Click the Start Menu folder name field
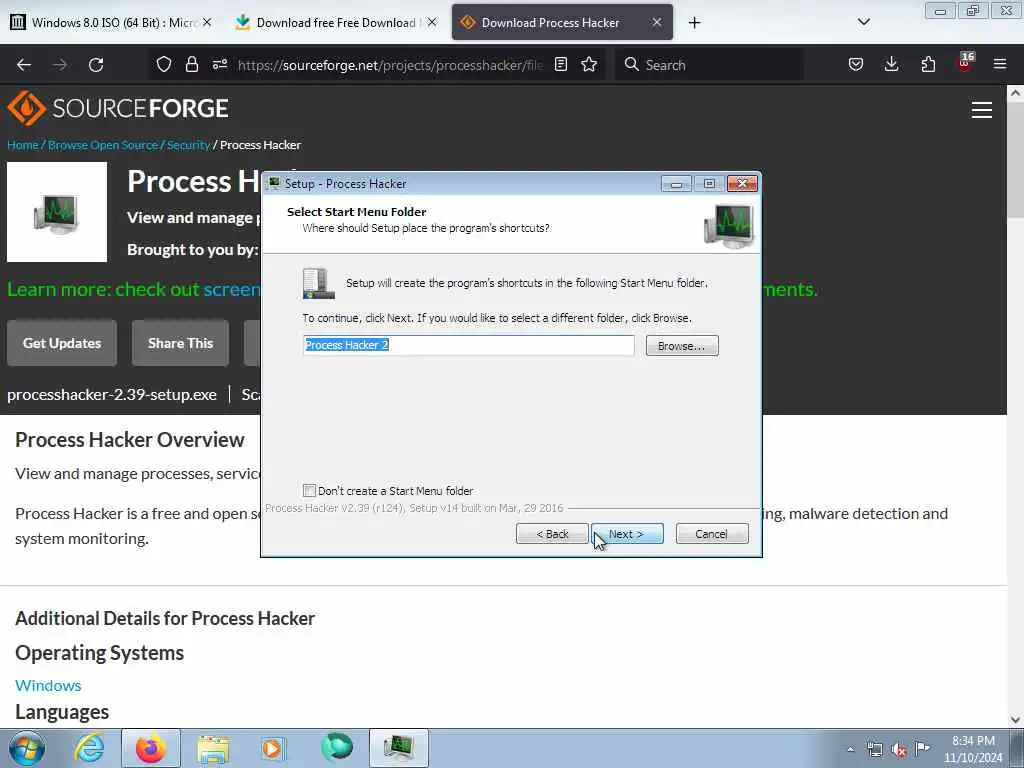The image size is (1024, 768). pyautogui.click(x=469, y=345)
